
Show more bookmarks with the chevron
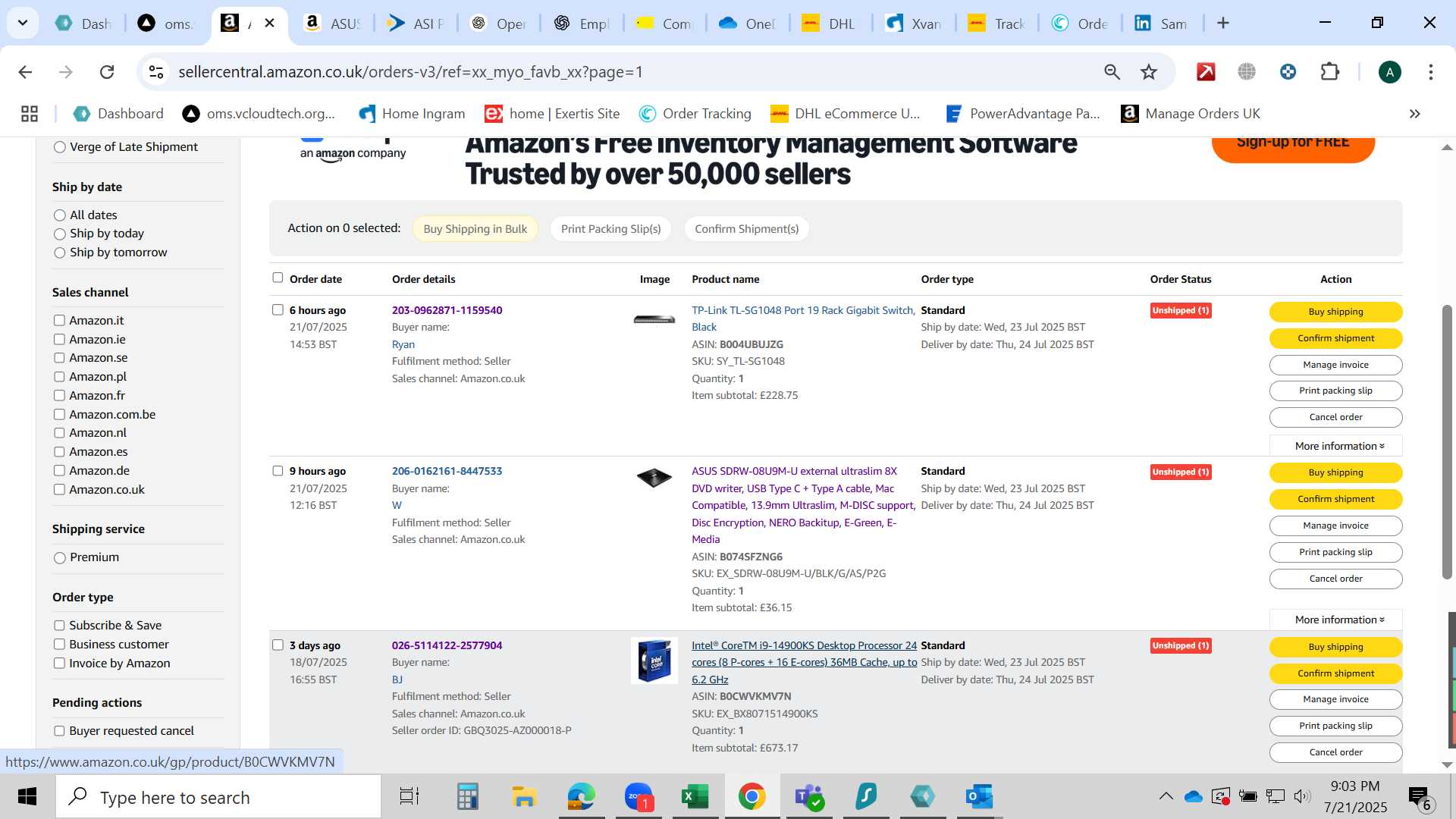pos(1414,114)
